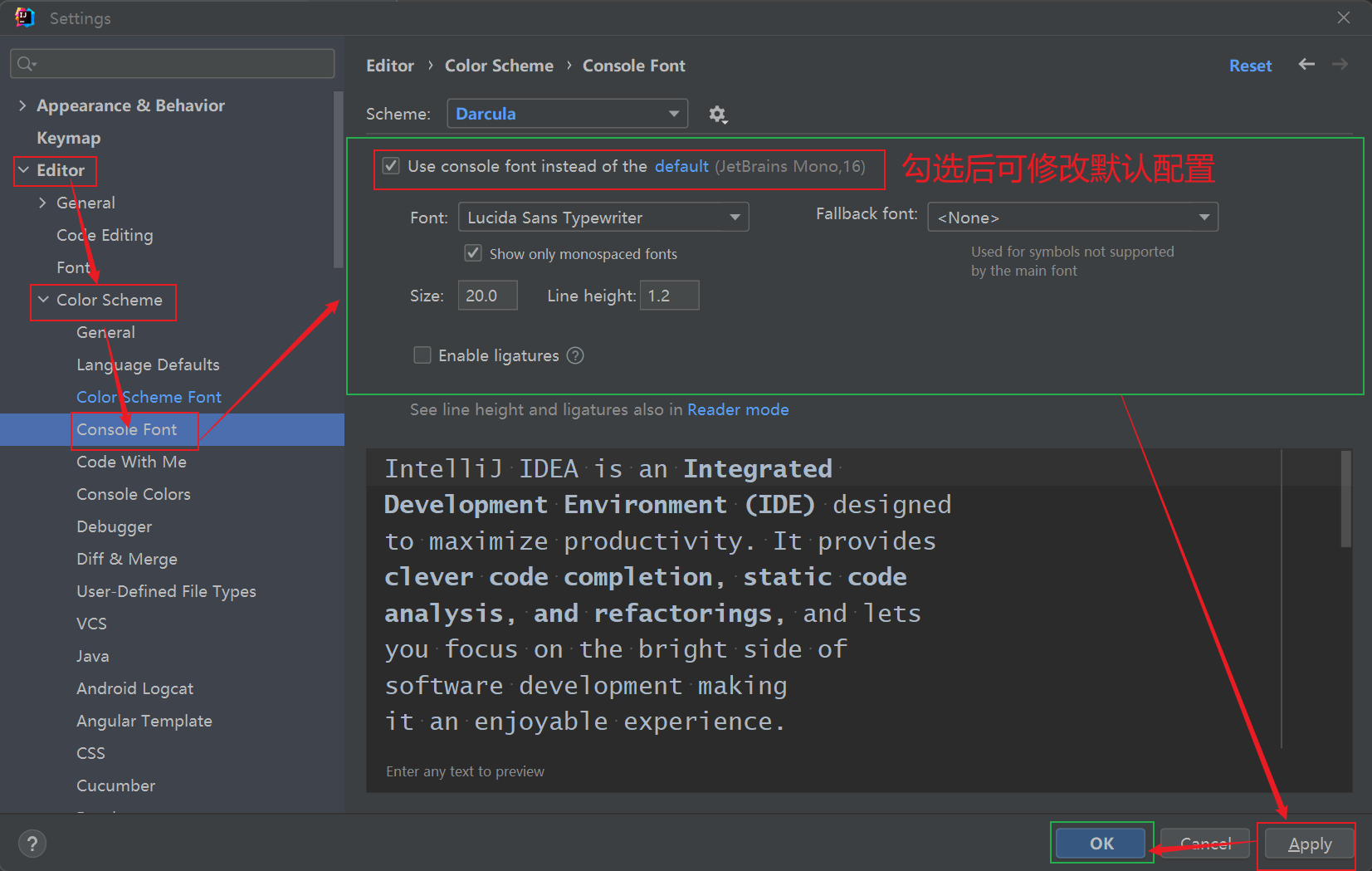This screenshot has height=871, width=1372.
Task: Click the Cancel button
Action: click(x=1205, y=844)
